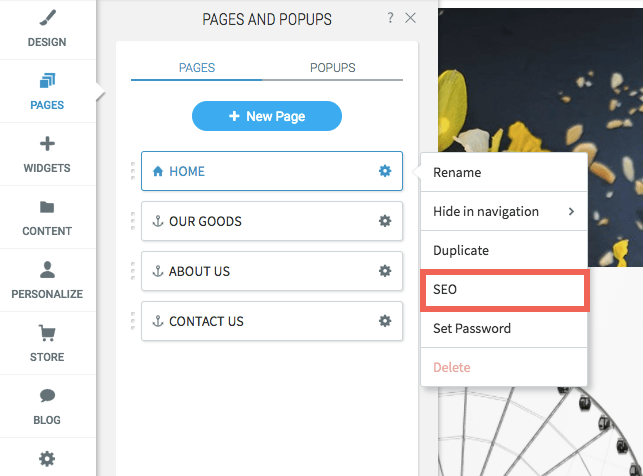Click the New Page button
The image size is (643, 476).
[267, 116]
